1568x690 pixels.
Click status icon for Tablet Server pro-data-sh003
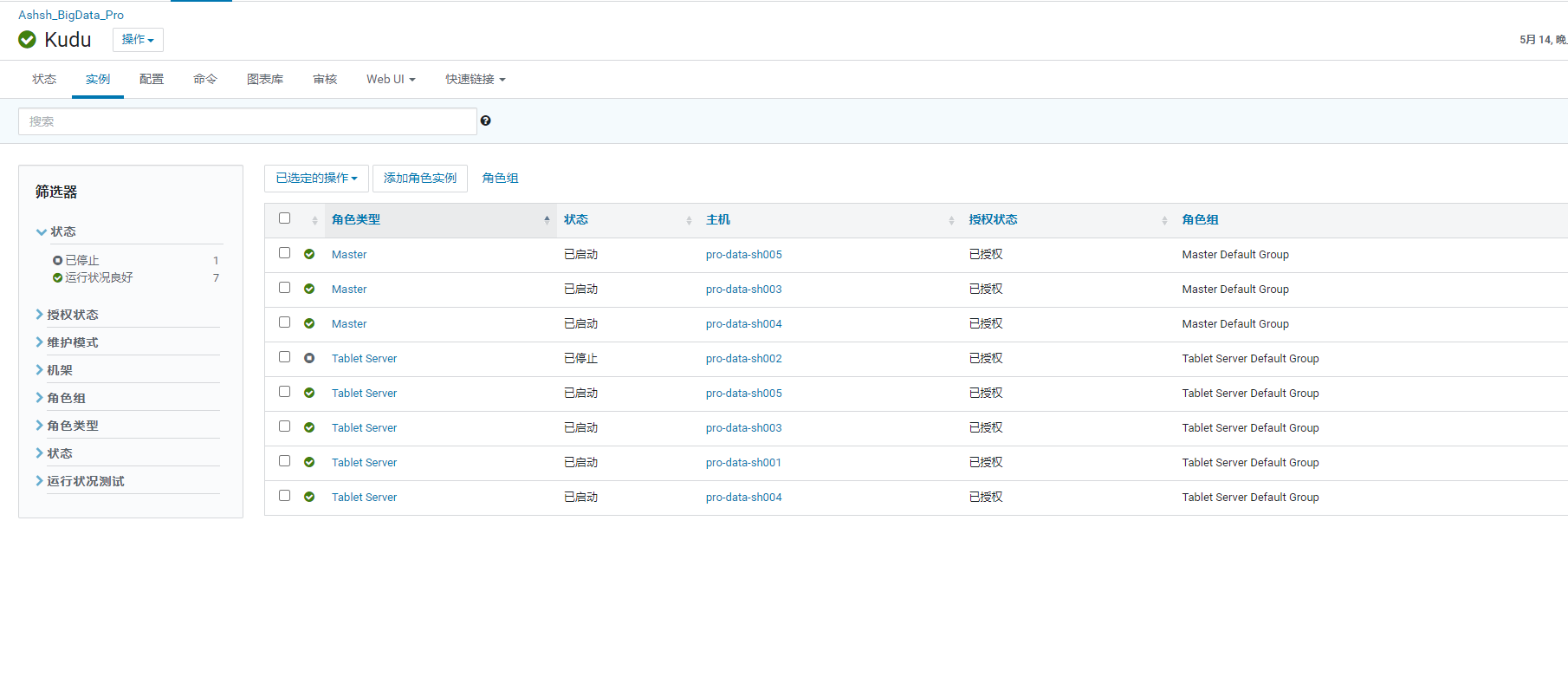(x=309, y=427)
